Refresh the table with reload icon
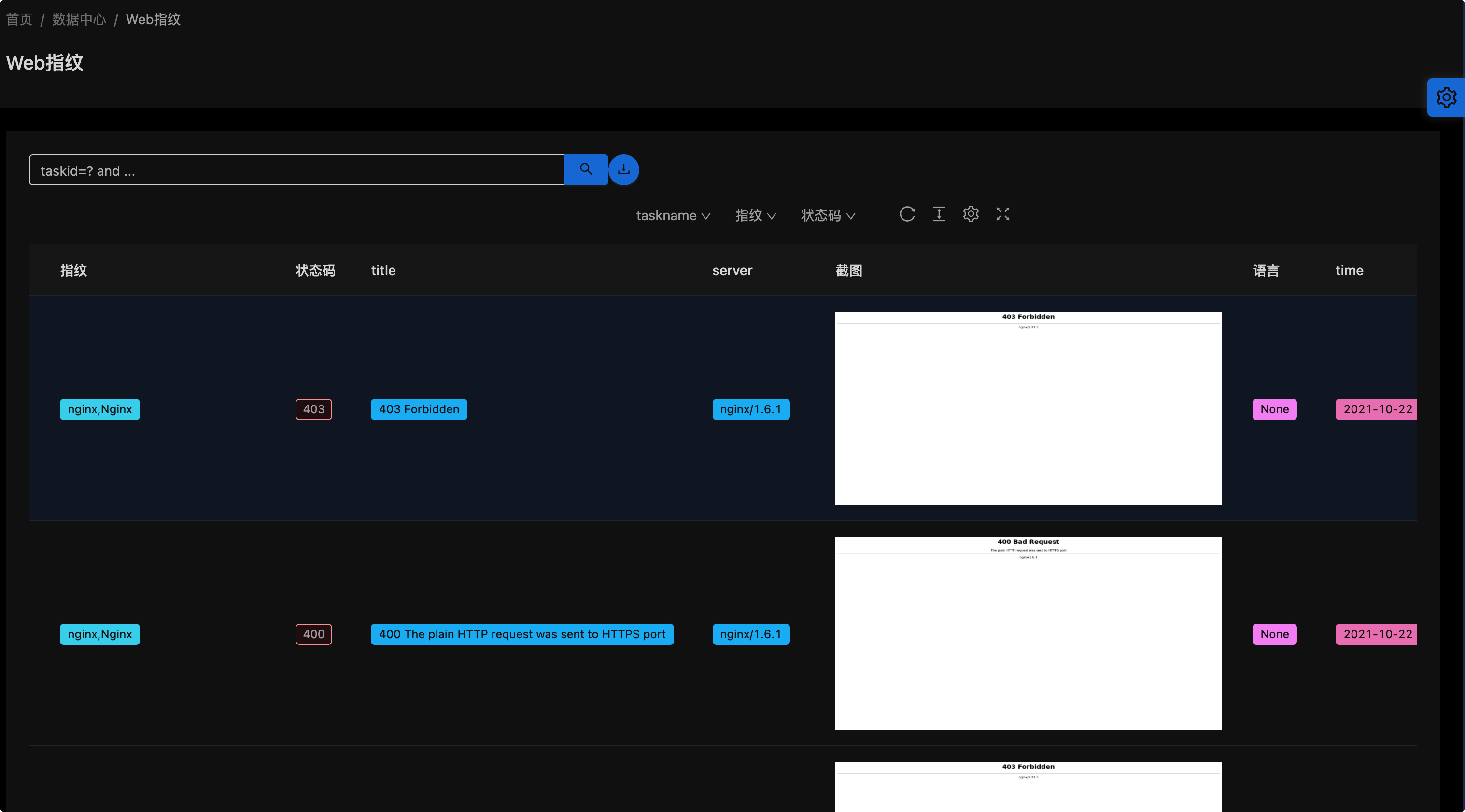Viewport: 1465px width, 812px height. [907, 214]
